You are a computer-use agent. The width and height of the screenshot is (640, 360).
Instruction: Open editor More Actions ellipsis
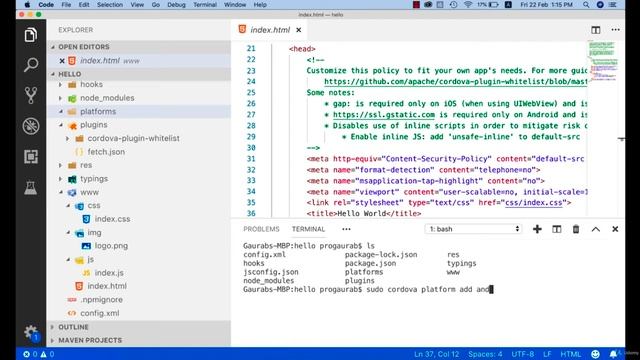616,30
